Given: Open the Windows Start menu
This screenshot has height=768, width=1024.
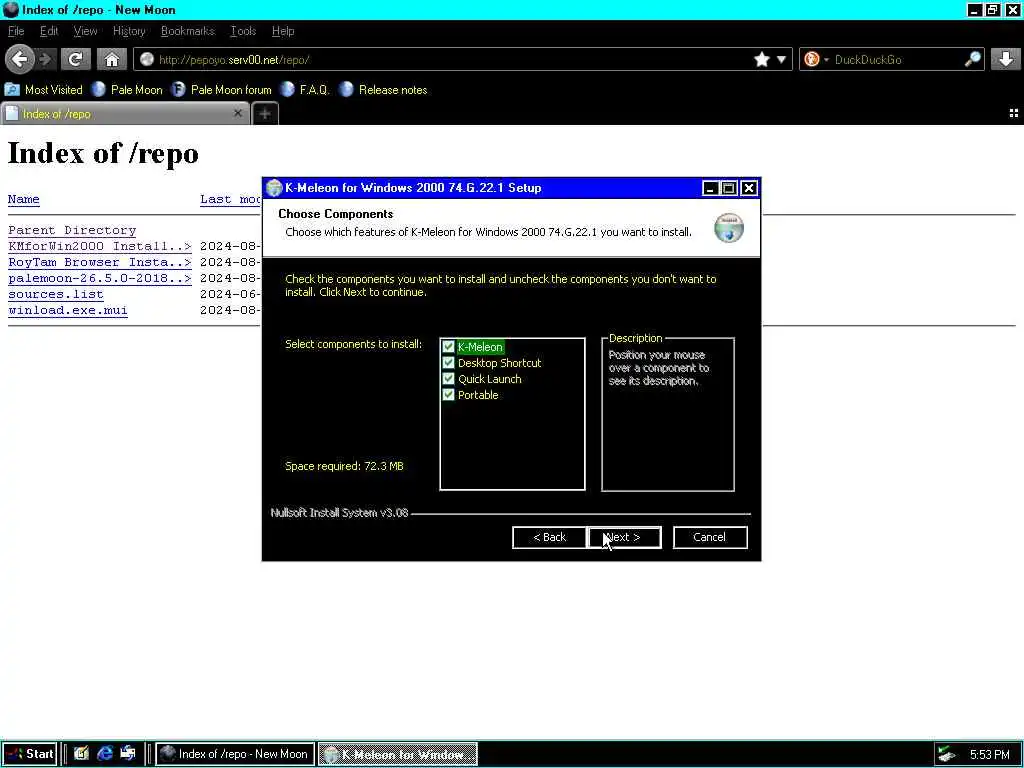Looking at the screenshot, I should [29, 754].
